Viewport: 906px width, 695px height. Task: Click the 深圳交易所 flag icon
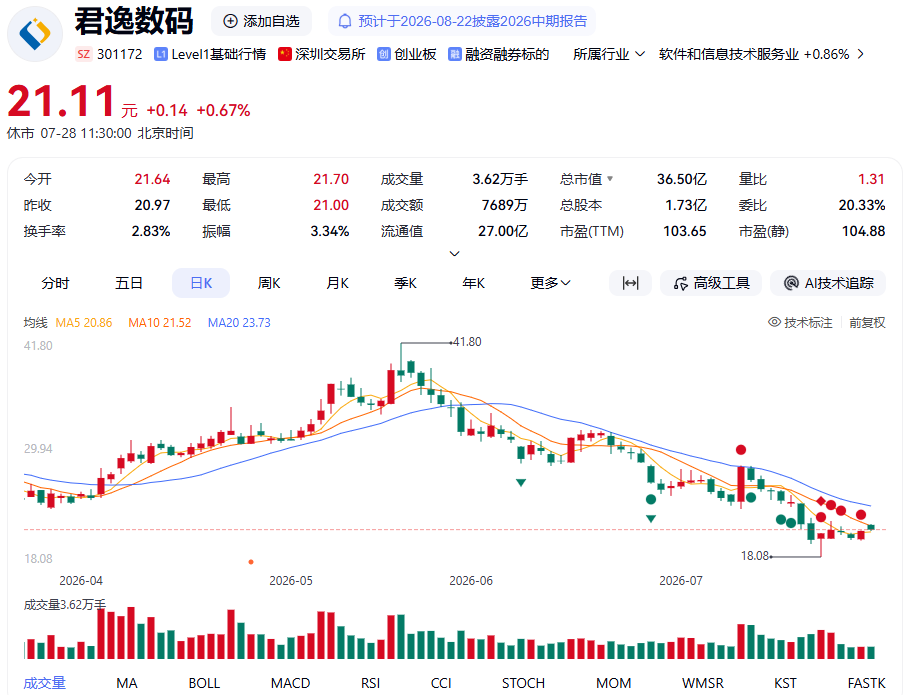(x=284, y=54)
